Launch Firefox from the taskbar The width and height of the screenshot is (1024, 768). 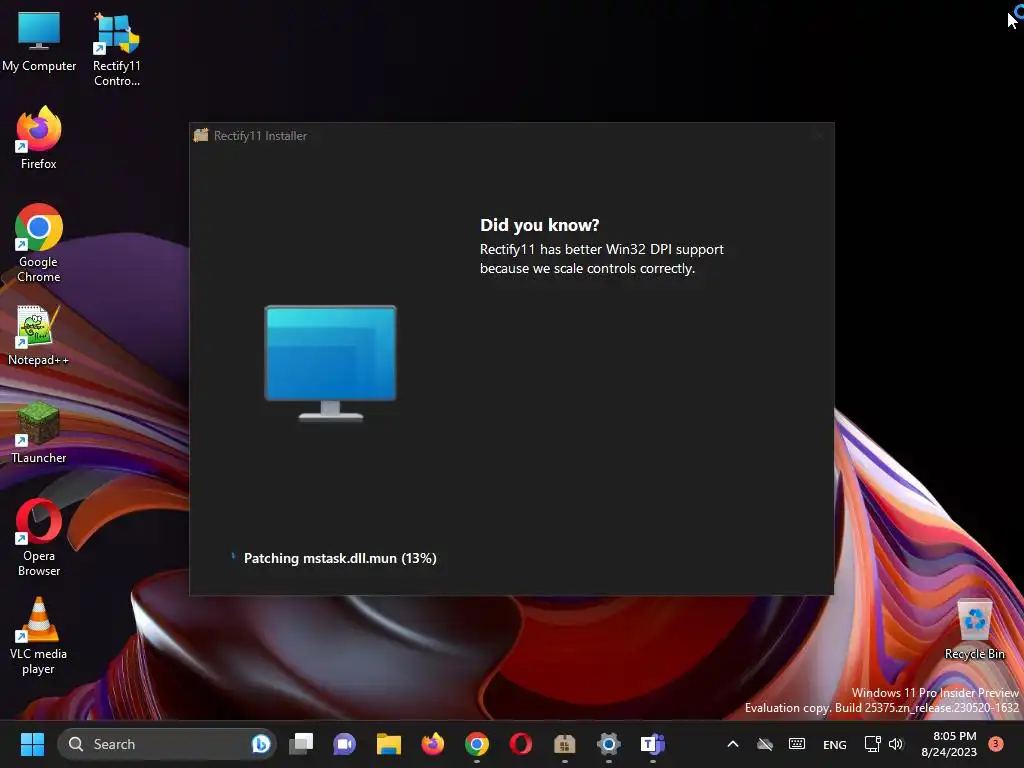pyautogui.click(x=432, y=744)
